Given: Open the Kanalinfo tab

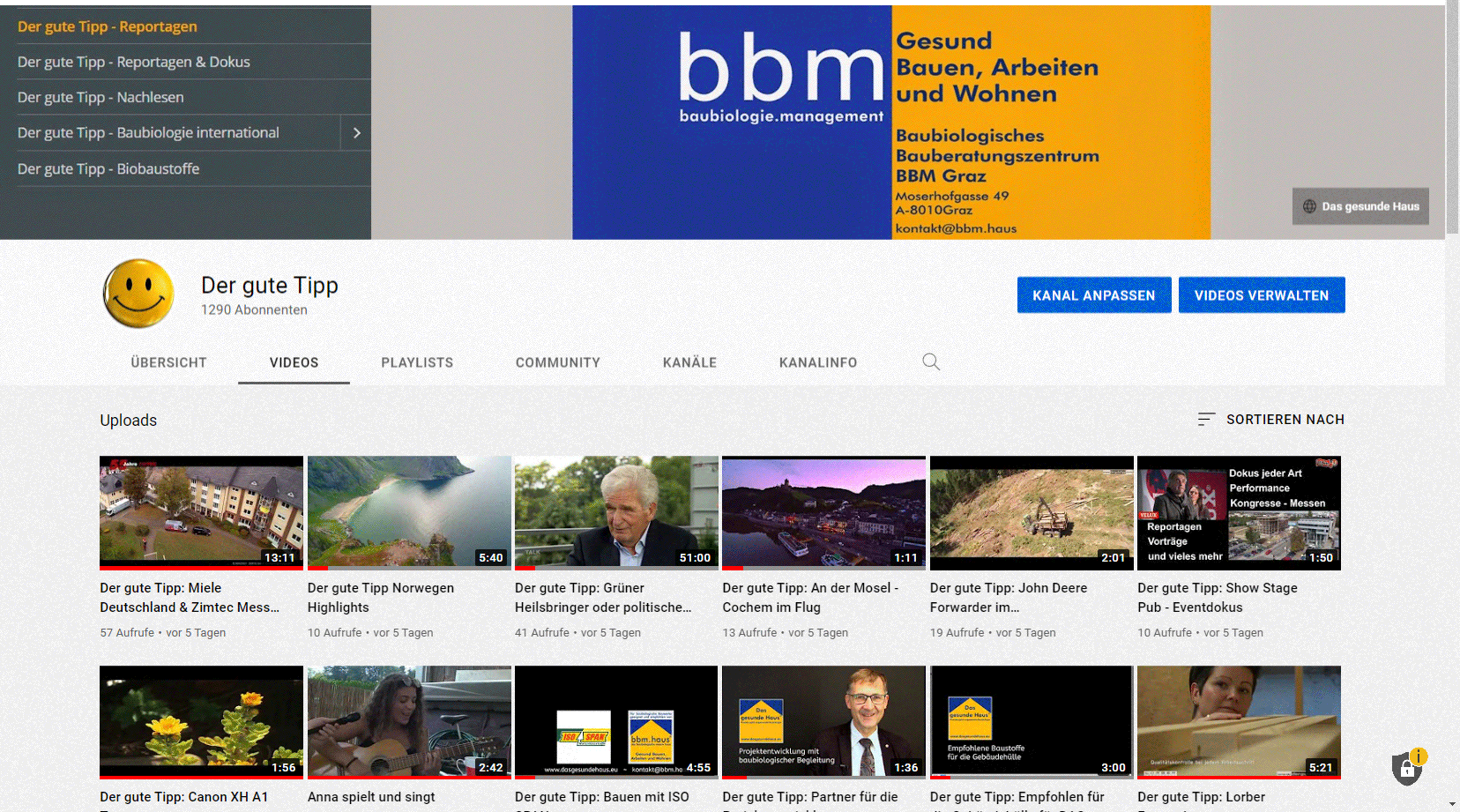Looking at the screenshot, I should (817, 362).
